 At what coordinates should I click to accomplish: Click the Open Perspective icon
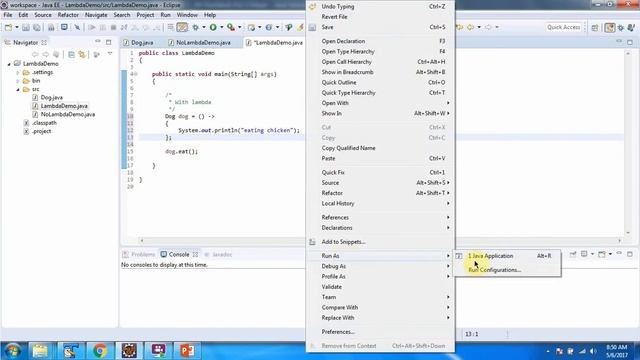click(595, 27)
